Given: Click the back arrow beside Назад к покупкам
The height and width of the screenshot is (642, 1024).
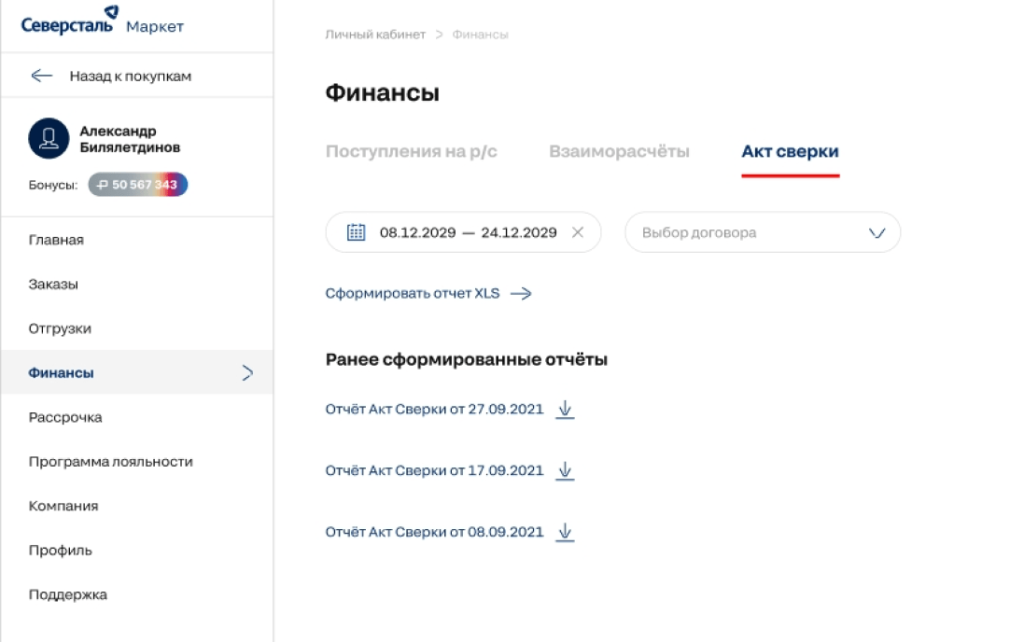Looking at the screenshot, I should tap(41, 76).
